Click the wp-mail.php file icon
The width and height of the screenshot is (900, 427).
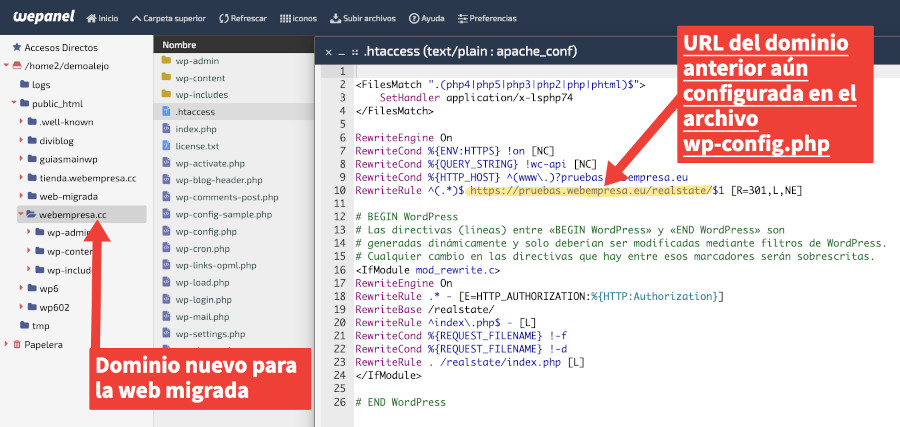(x=166, y=316)
